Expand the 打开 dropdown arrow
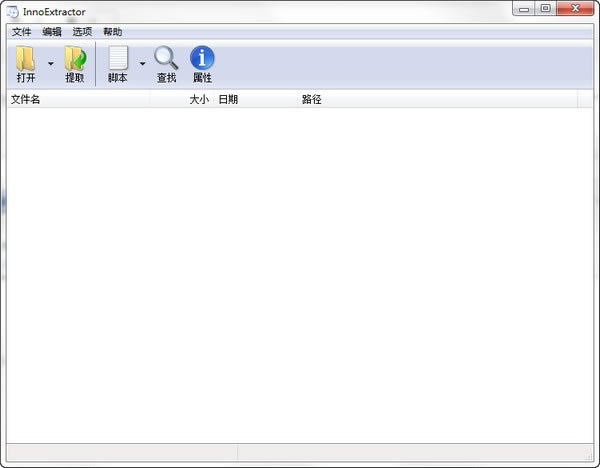The height and width of the screenshot is (468, 600). click(x=51, y=64)
